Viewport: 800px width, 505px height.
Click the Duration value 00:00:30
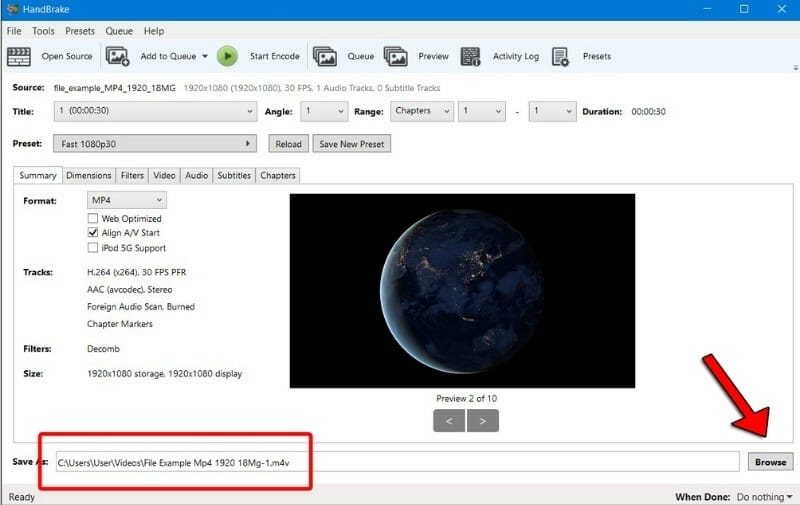pos(648,111)
